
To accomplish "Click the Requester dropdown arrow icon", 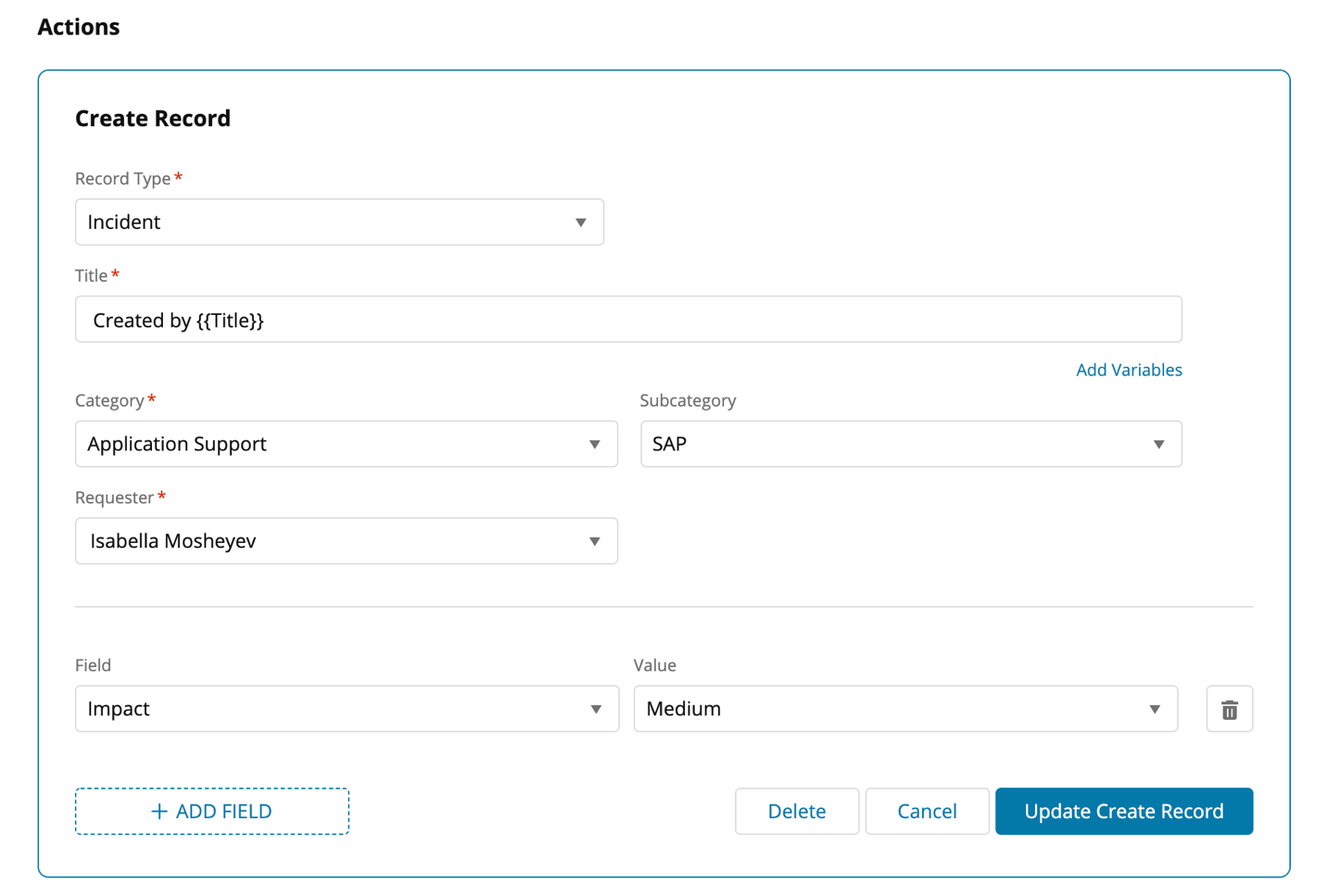I will (x=595, y=542).
